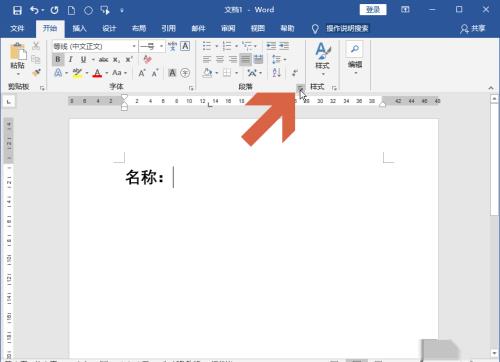Open the font name dropdown
This screenshot has width=500, height=362.
coord(94,46)
